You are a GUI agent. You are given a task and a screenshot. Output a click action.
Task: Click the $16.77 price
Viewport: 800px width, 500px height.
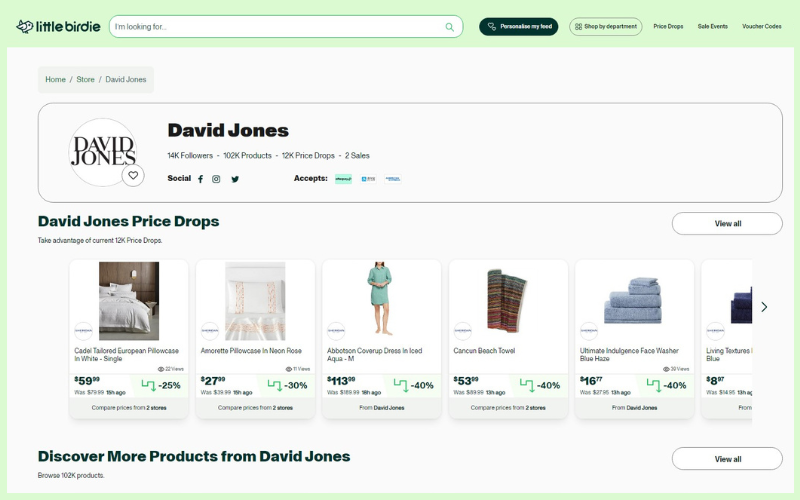[591, 381]
